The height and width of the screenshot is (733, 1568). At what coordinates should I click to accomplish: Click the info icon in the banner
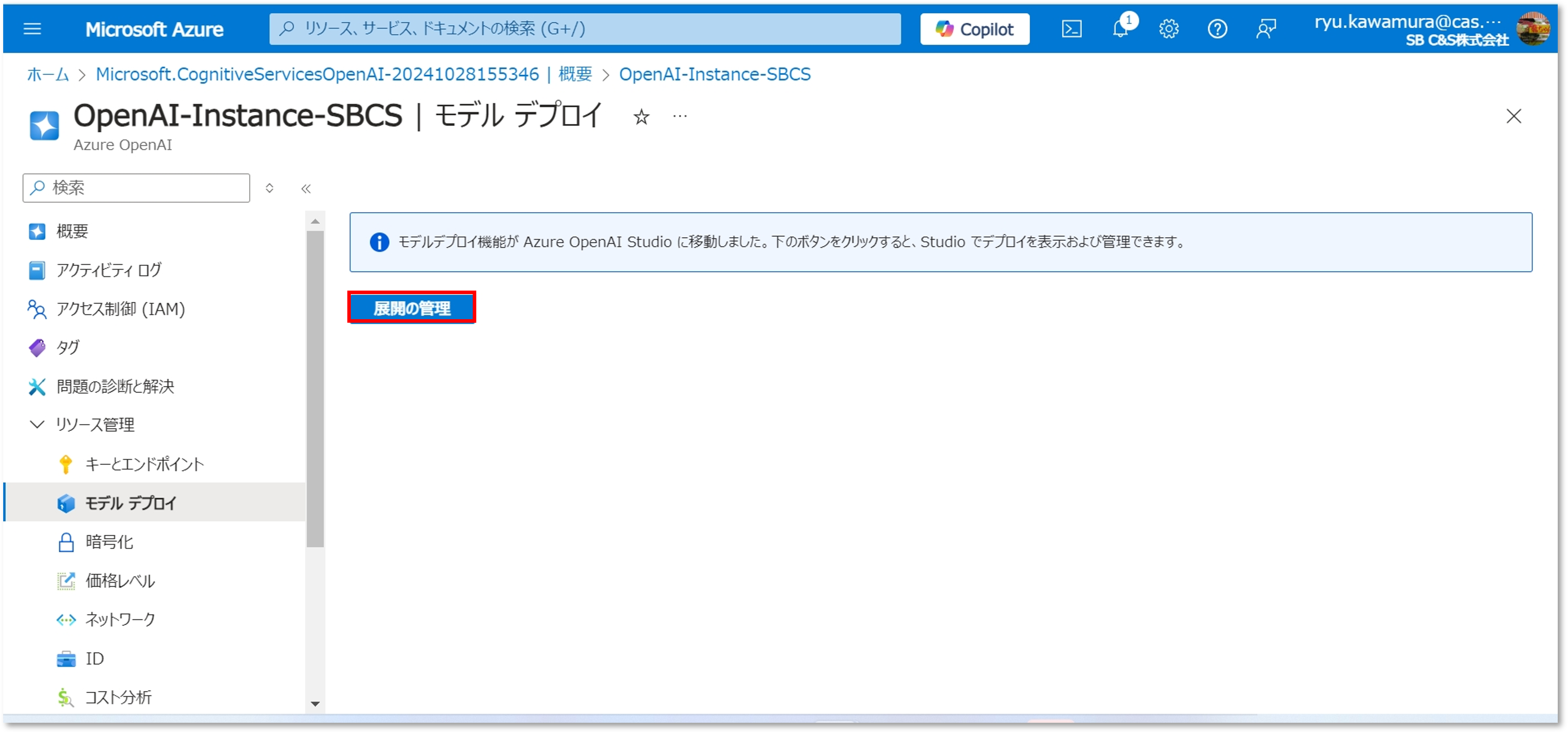[379, 242]
